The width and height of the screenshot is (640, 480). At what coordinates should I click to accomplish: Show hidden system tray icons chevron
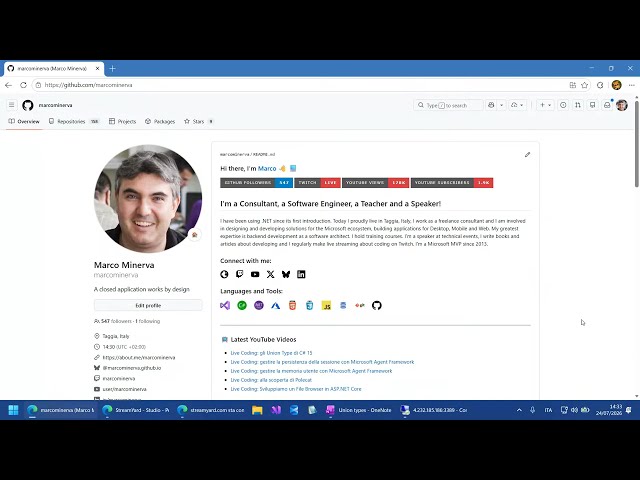[x=519, y=410]
